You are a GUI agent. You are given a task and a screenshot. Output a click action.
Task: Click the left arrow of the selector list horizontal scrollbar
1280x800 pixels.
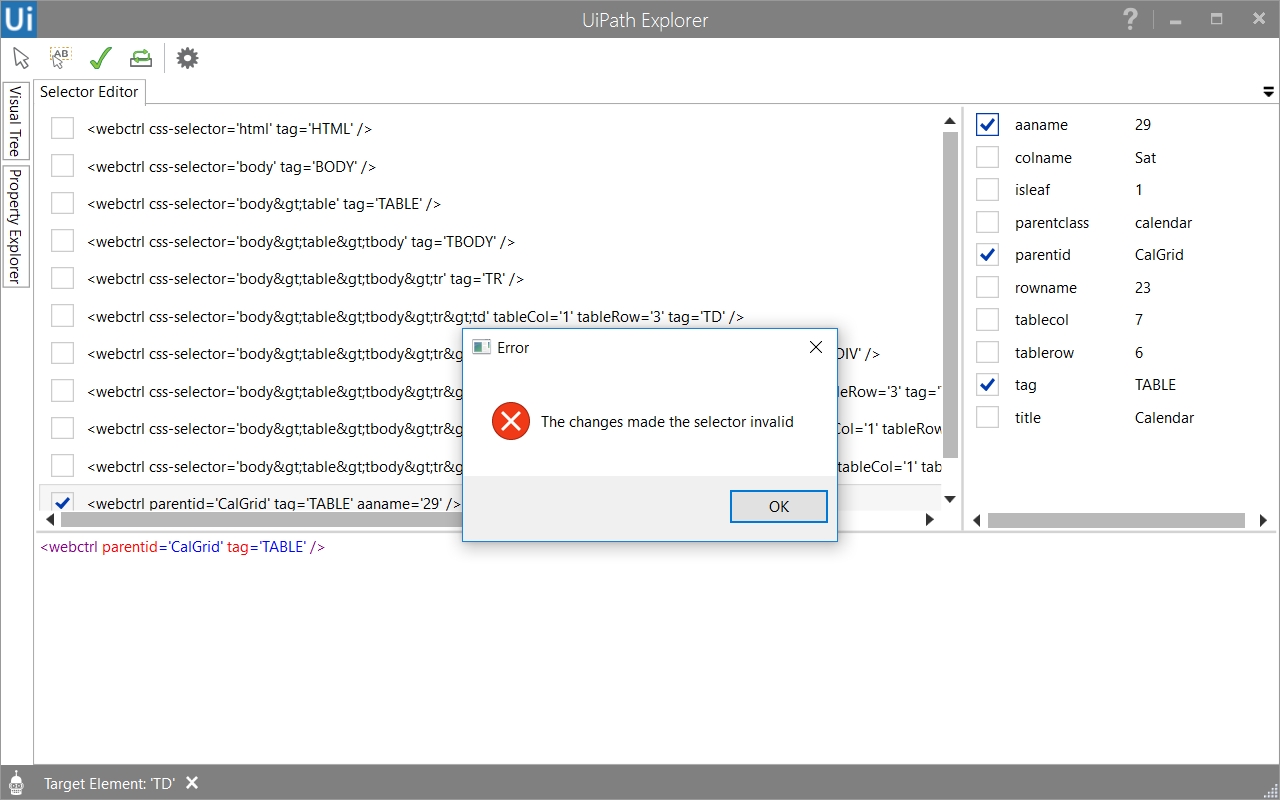pyautogui.click(x=49, y=520)
